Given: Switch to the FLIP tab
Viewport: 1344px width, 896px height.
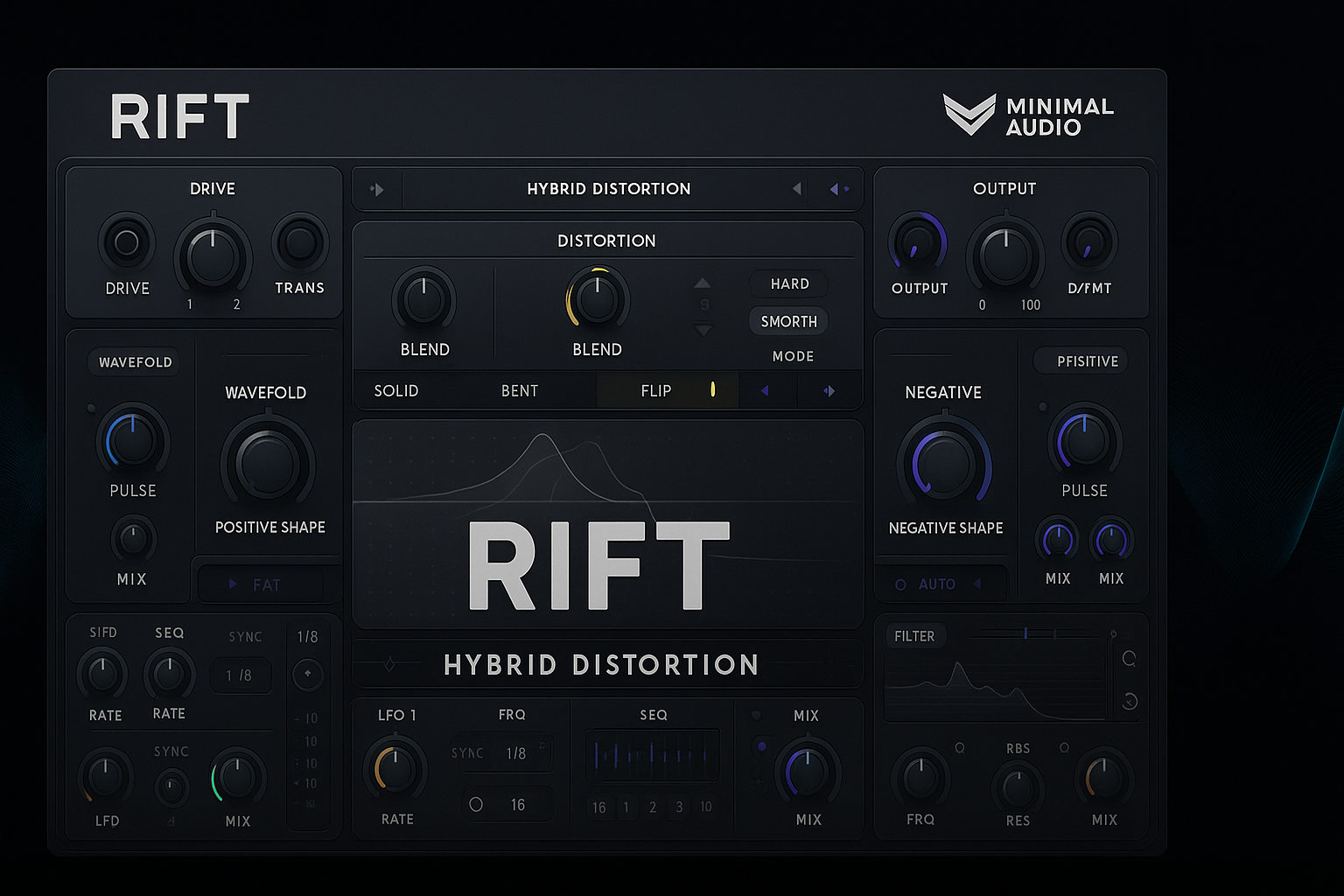Looking at the screenshot, I should 668,391.
